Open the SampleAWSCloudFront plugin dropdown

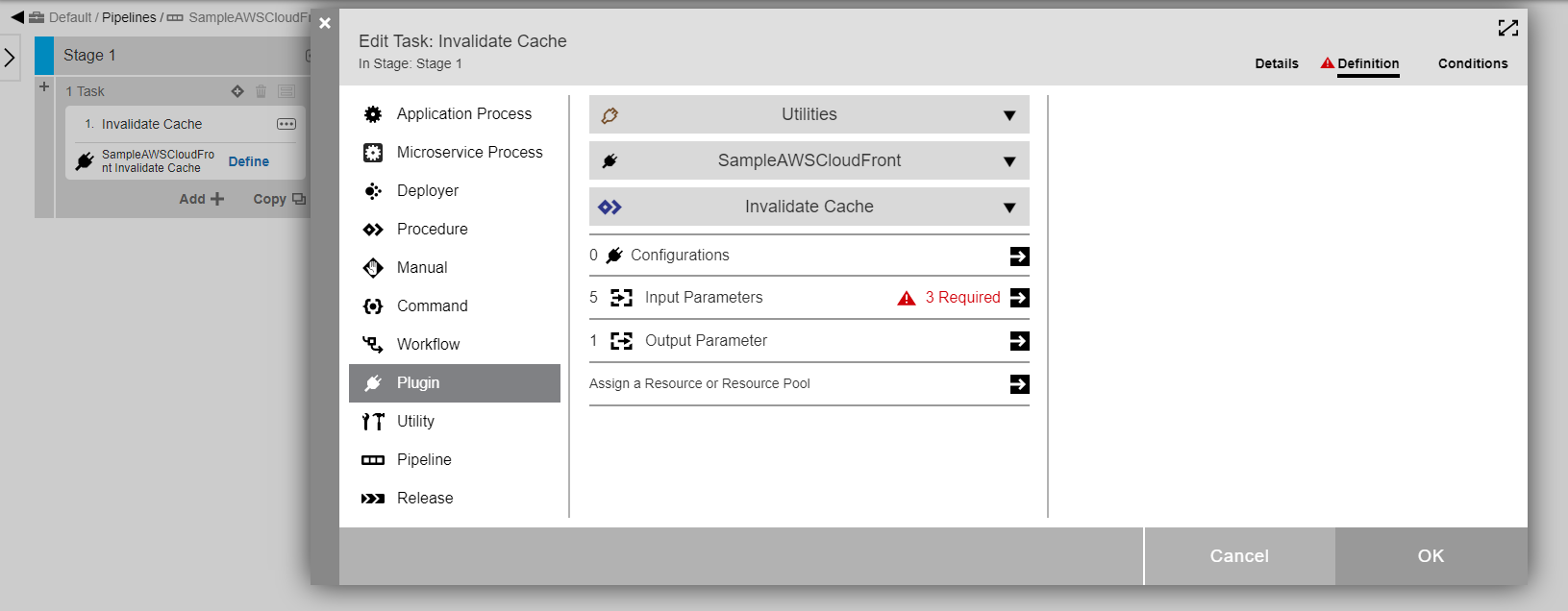[809, 160]
